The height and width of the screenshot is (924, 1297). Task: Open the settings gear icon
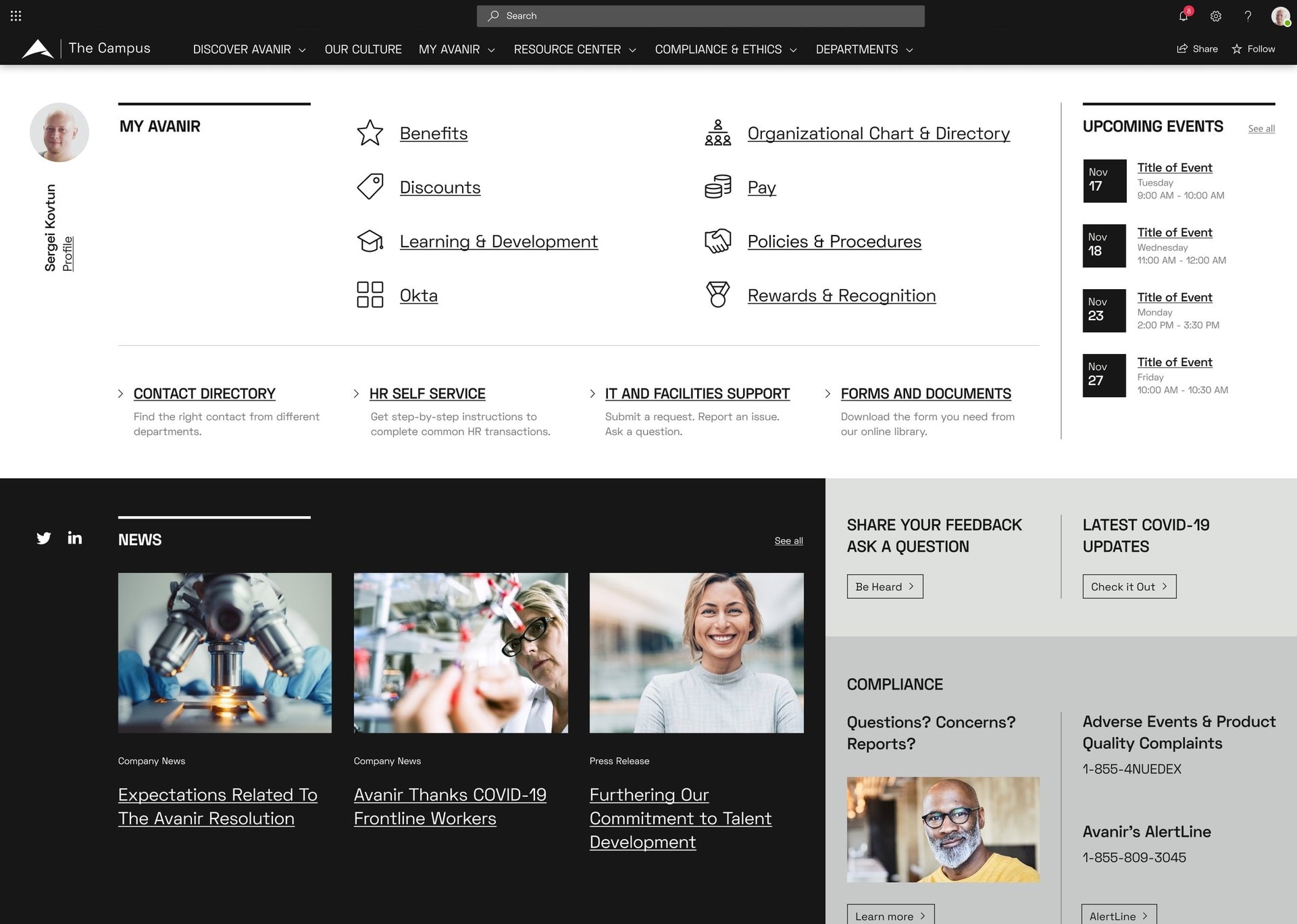click(1216, 16)
